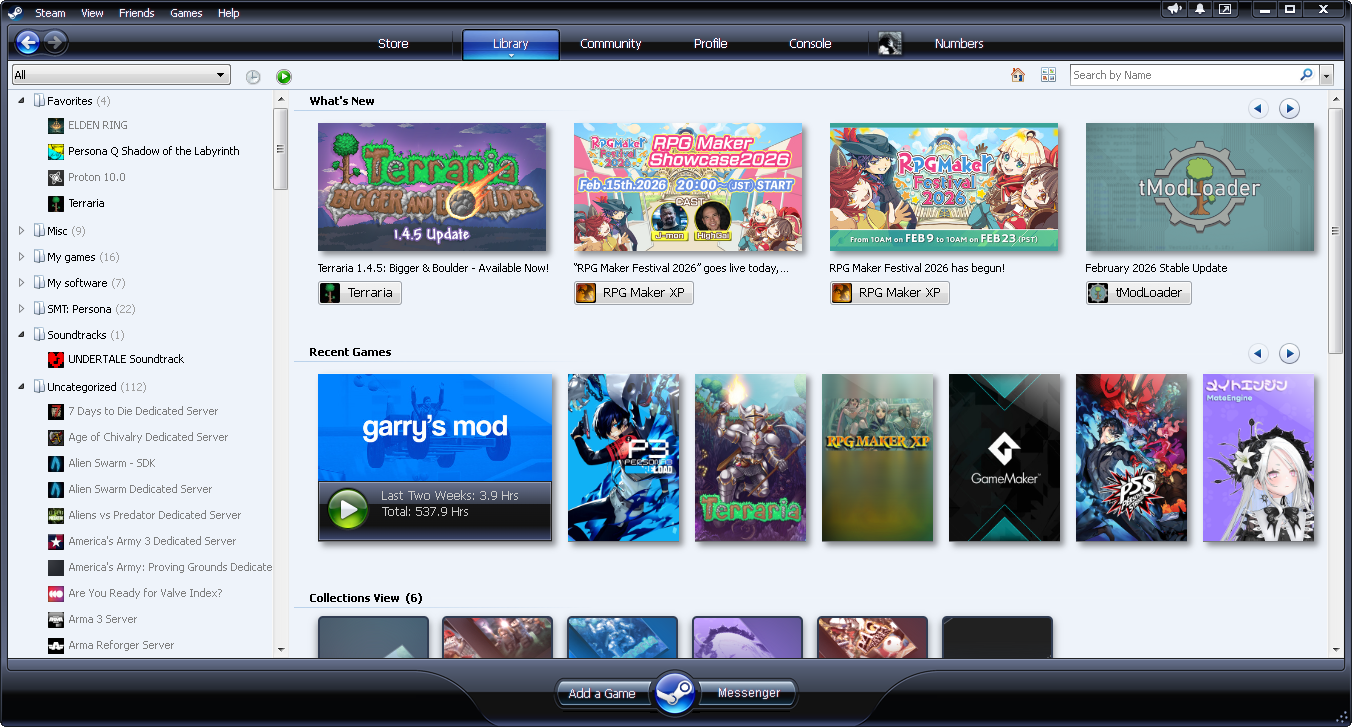Click the Age of Chivalry server icon
This screenshot has height=727, width=1352.
(56, 438)
